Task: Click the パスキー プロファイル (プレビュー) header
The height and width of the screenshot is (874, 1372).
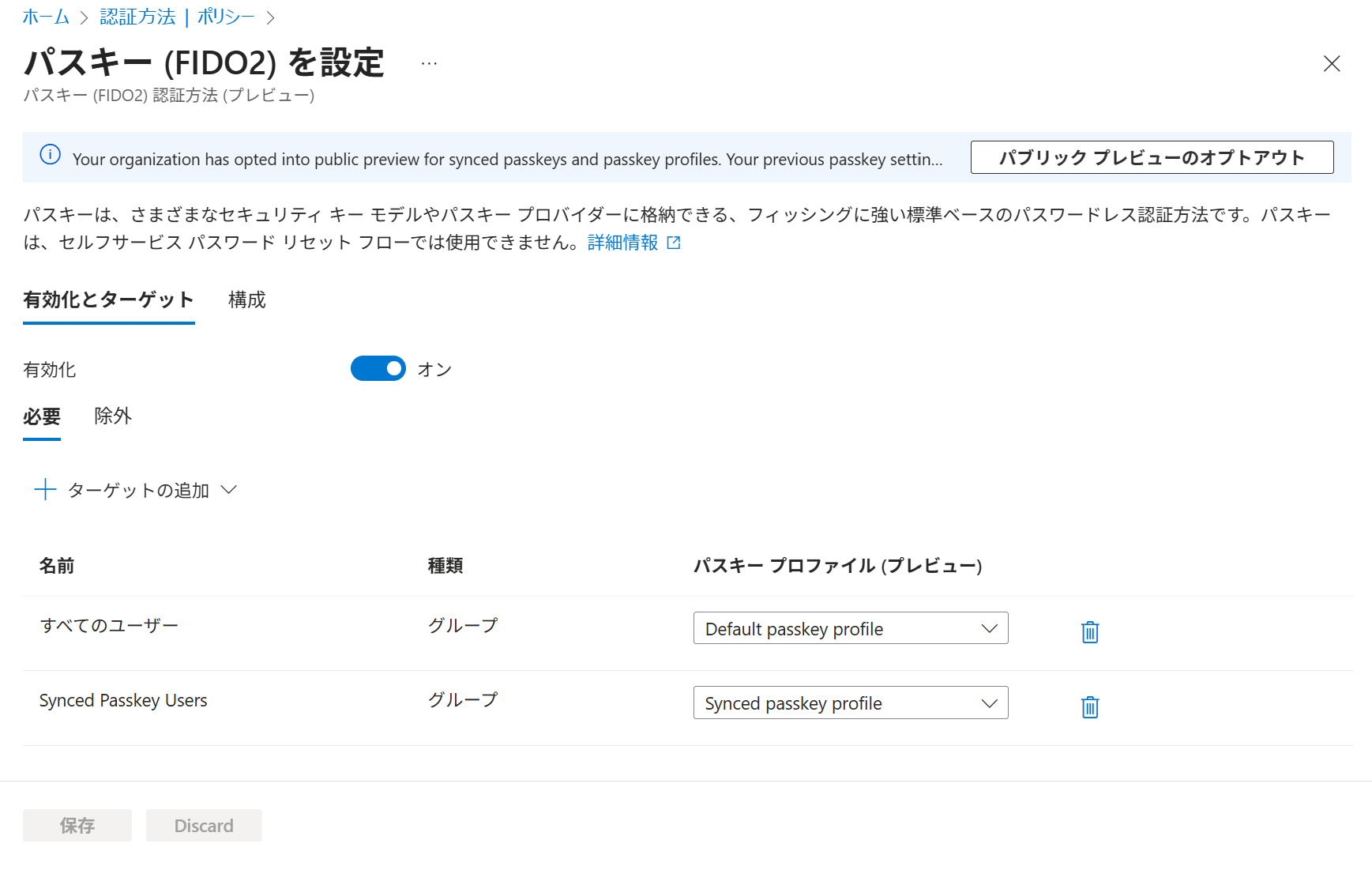Action: (x=838, y=566)
